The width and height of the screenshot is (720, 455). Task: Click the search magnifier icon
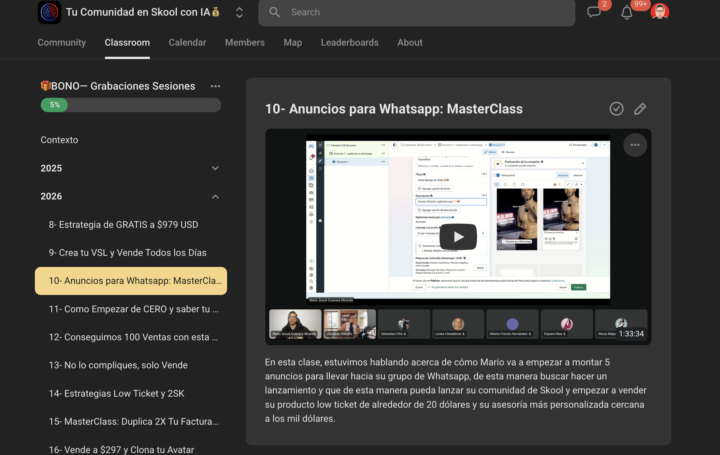274,12
